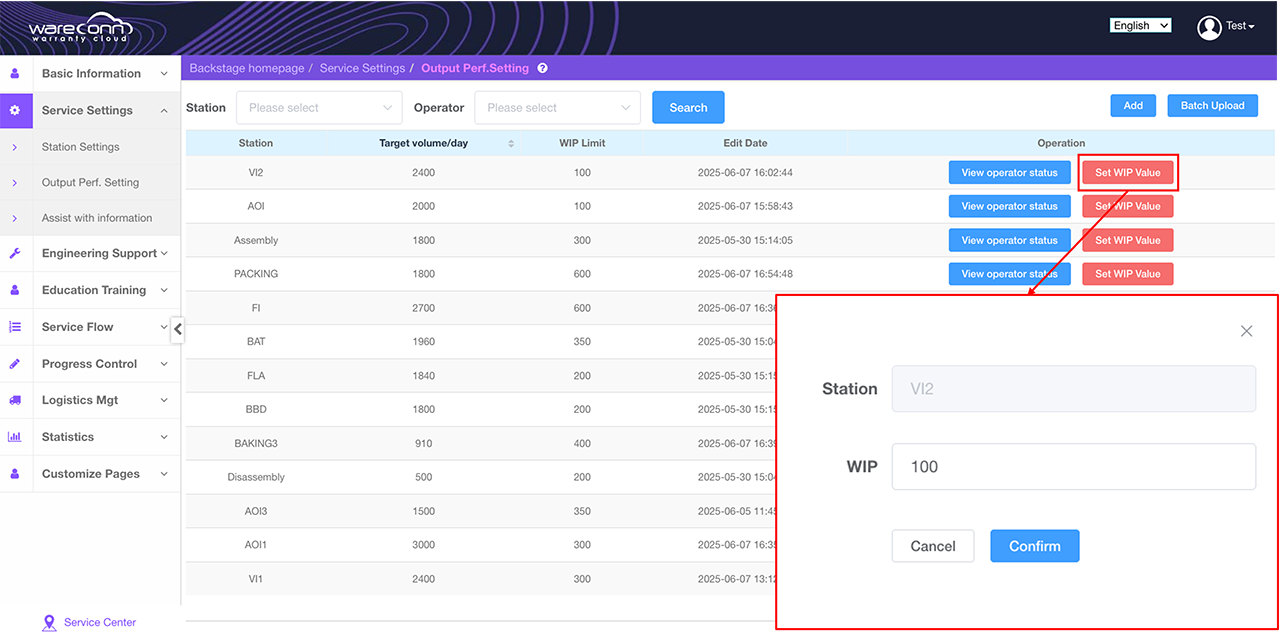The image size is (1280, 635).
Task: Click the Logistics Mgt truck icon
Action: [x=15, y=400]
